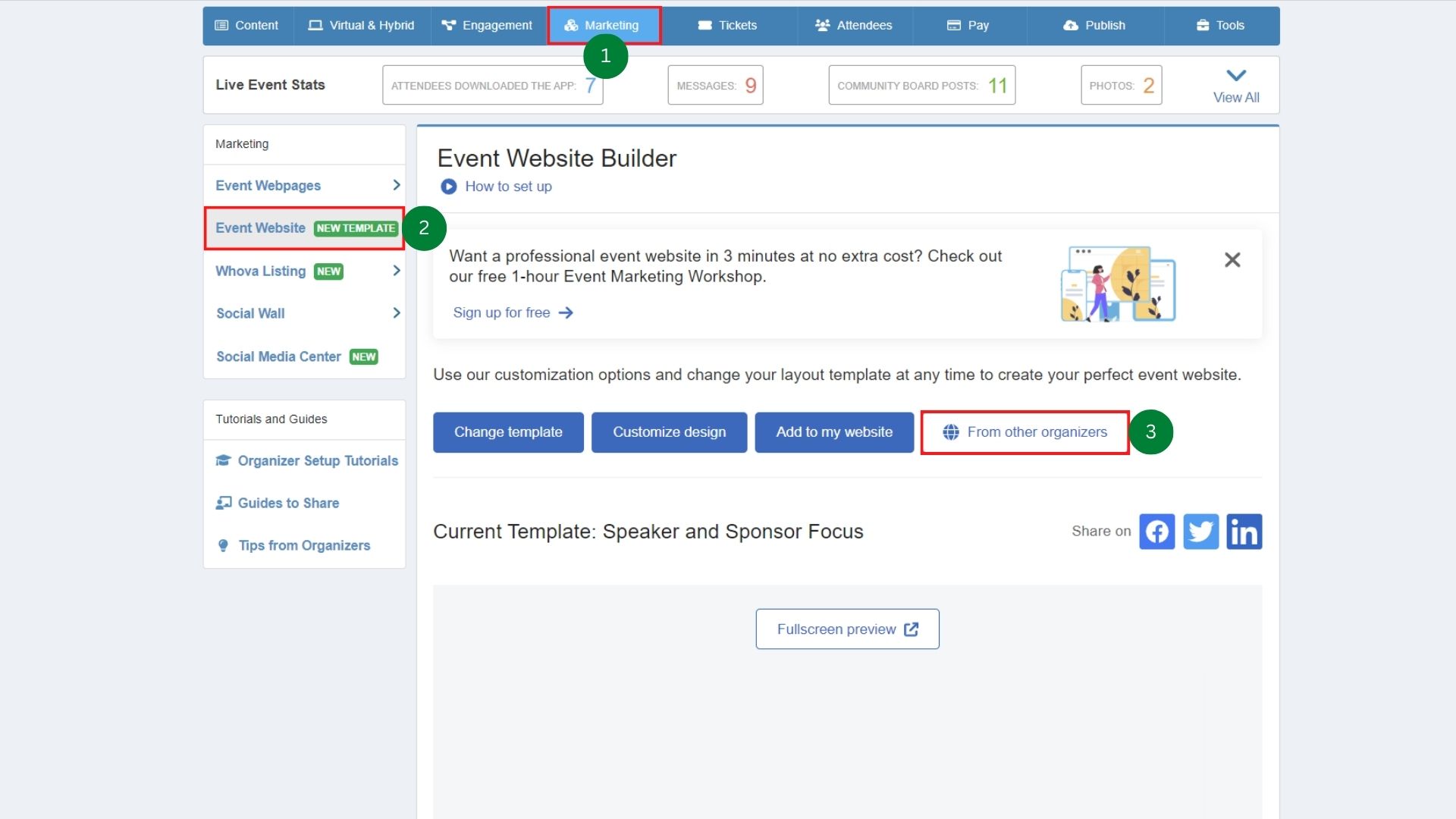
Task: Click the Change template button
Action: [x=508, y=432]
